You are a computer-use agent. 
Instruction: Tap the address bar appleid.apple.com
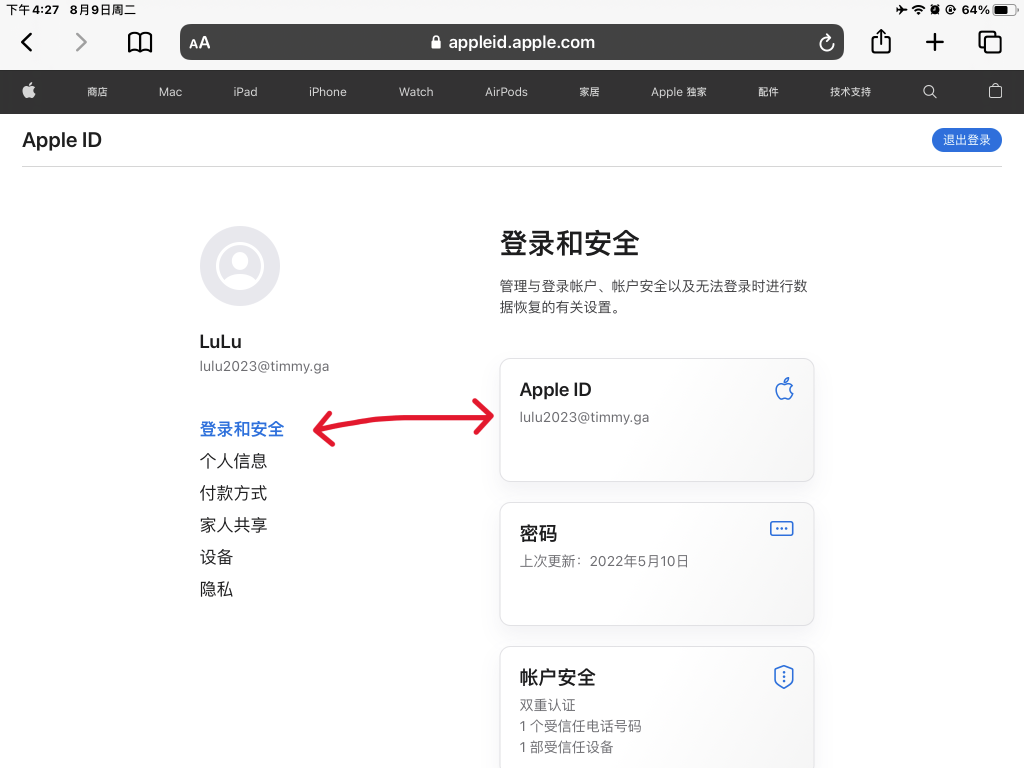pyautogui.click(x=512, y=42)
